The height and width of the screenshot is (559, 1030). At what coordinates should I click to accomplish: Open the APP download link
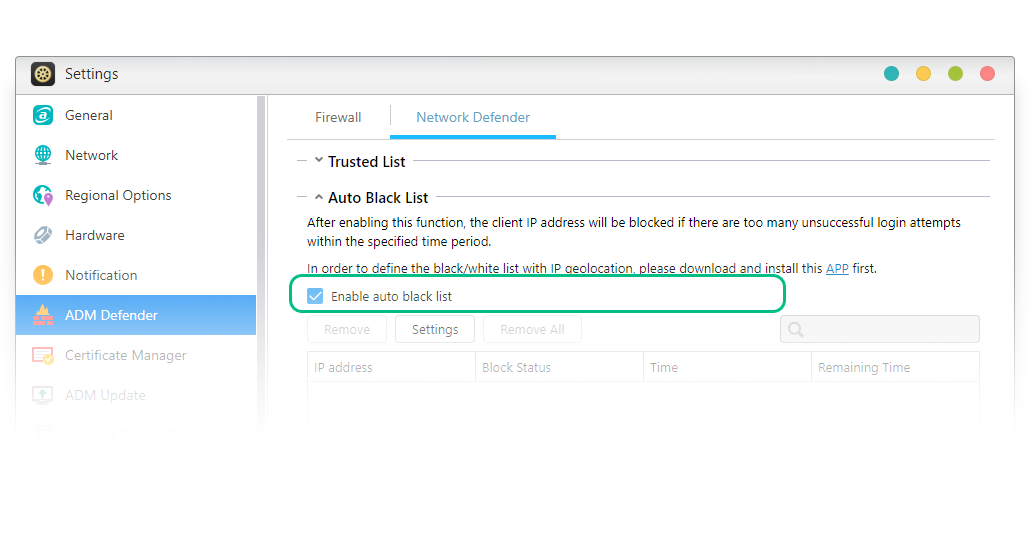(837, 268)
